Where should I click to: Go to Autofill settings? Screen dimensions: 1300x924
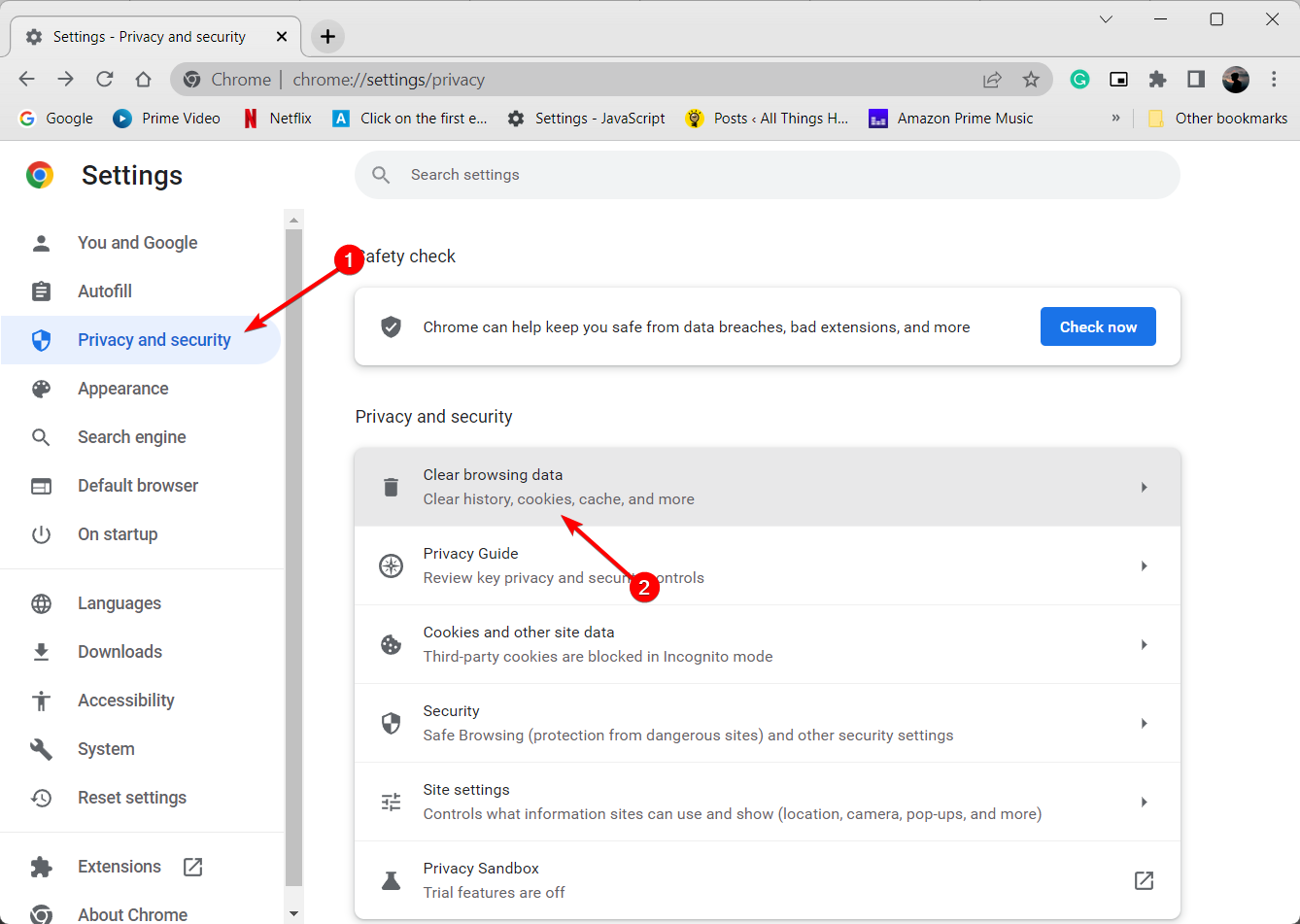point(105,291)
